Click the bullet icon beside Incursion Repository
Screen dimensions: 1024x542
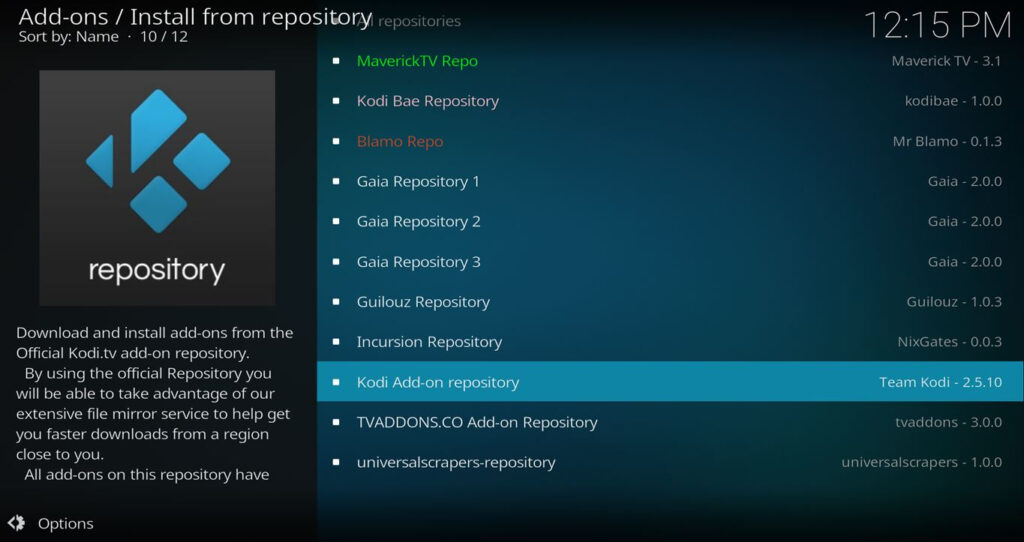tap(336, 342)
